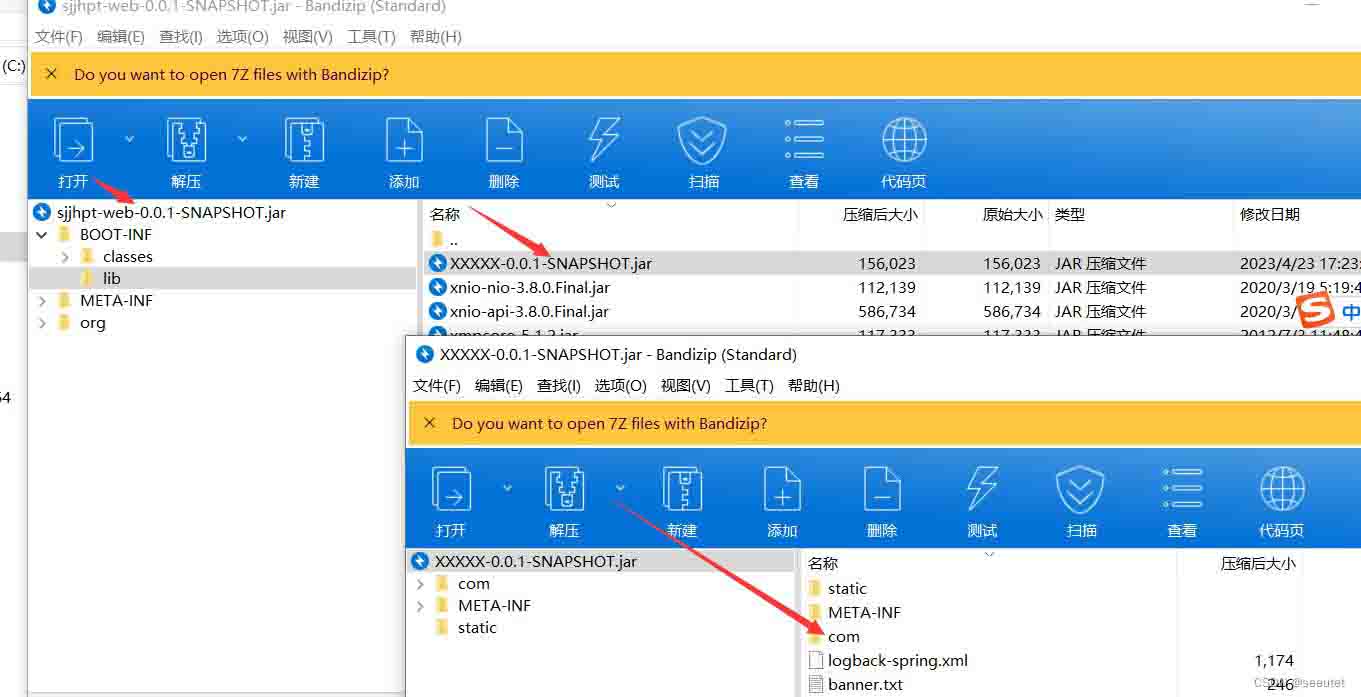Click Open icon in sjjhpt-web window toolbar
Viewport: 1361px width, 697px height.
point(73,141)
